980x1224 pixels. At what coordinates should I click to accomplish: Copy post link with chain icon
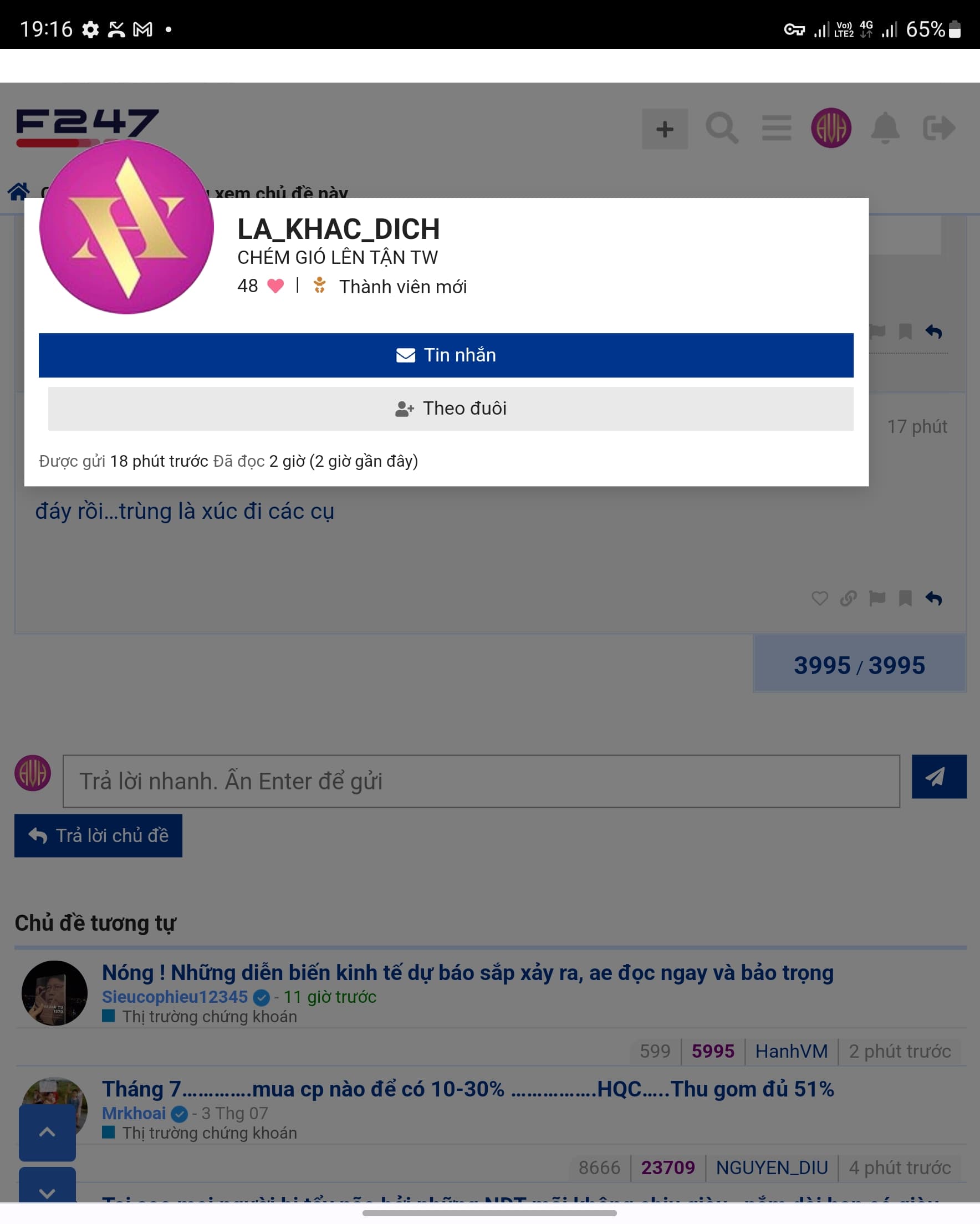848,598
